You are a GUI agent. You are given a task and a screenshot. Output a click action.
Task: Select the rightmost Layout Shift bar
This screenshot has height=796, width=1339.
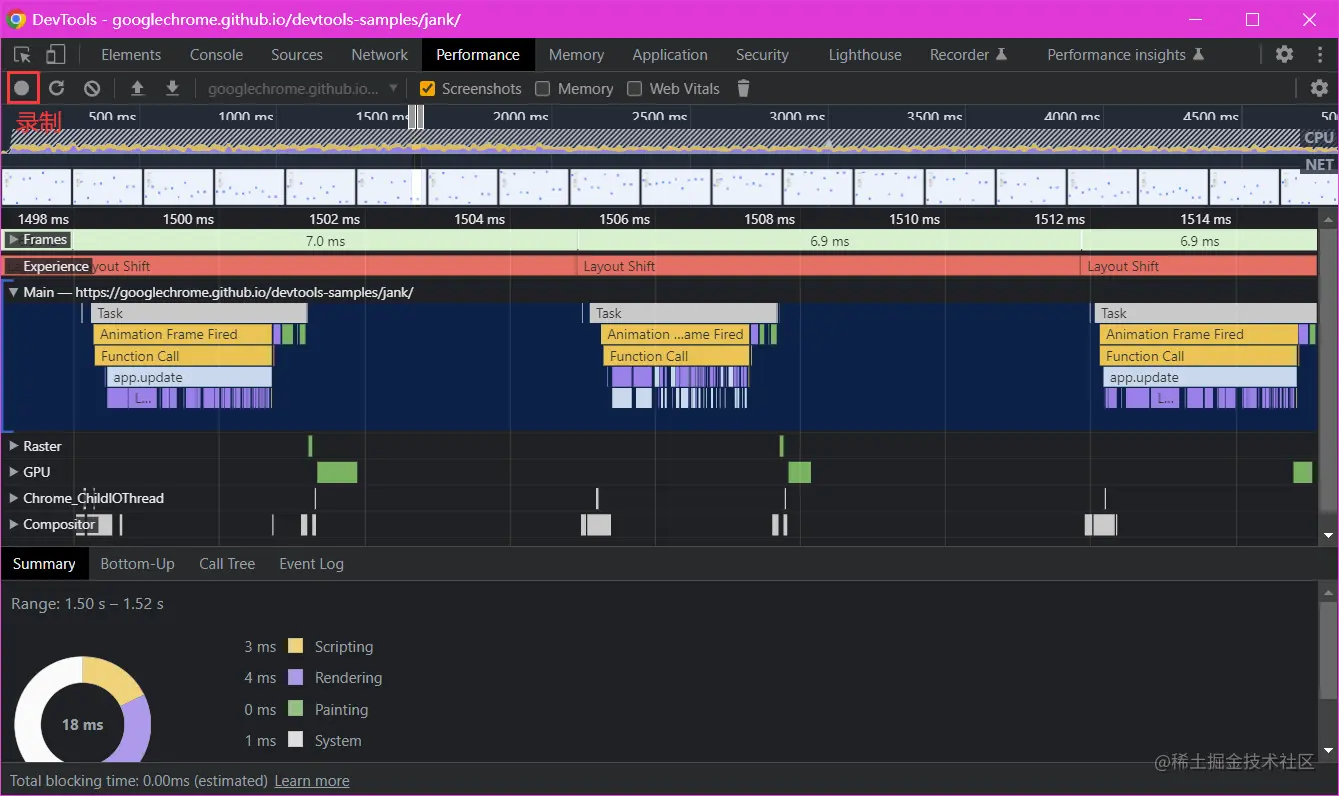click(x=1199, y=266)
